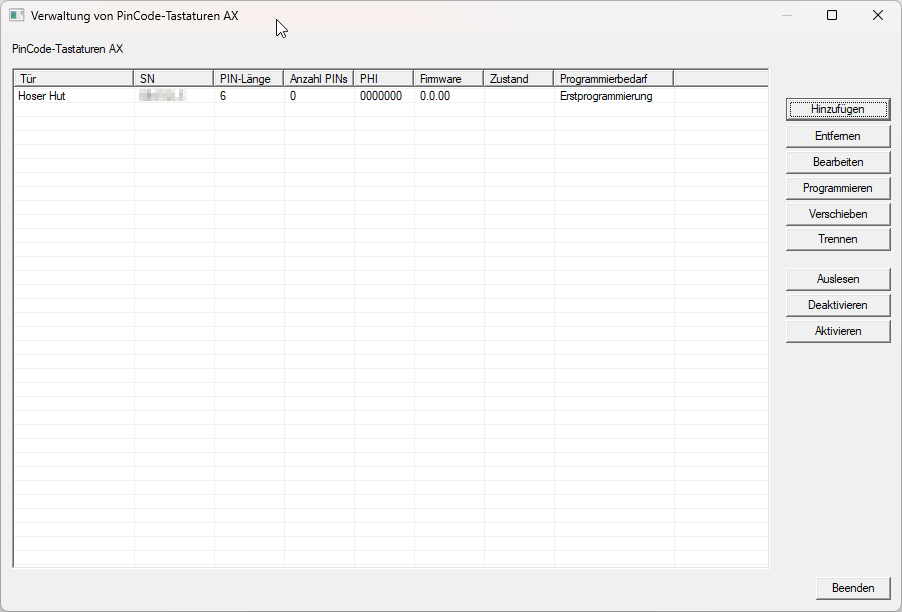Viewport: 902px width, 612px height.
Task: Sort the list by the Tür column header
Action: (x=73, y=79)
